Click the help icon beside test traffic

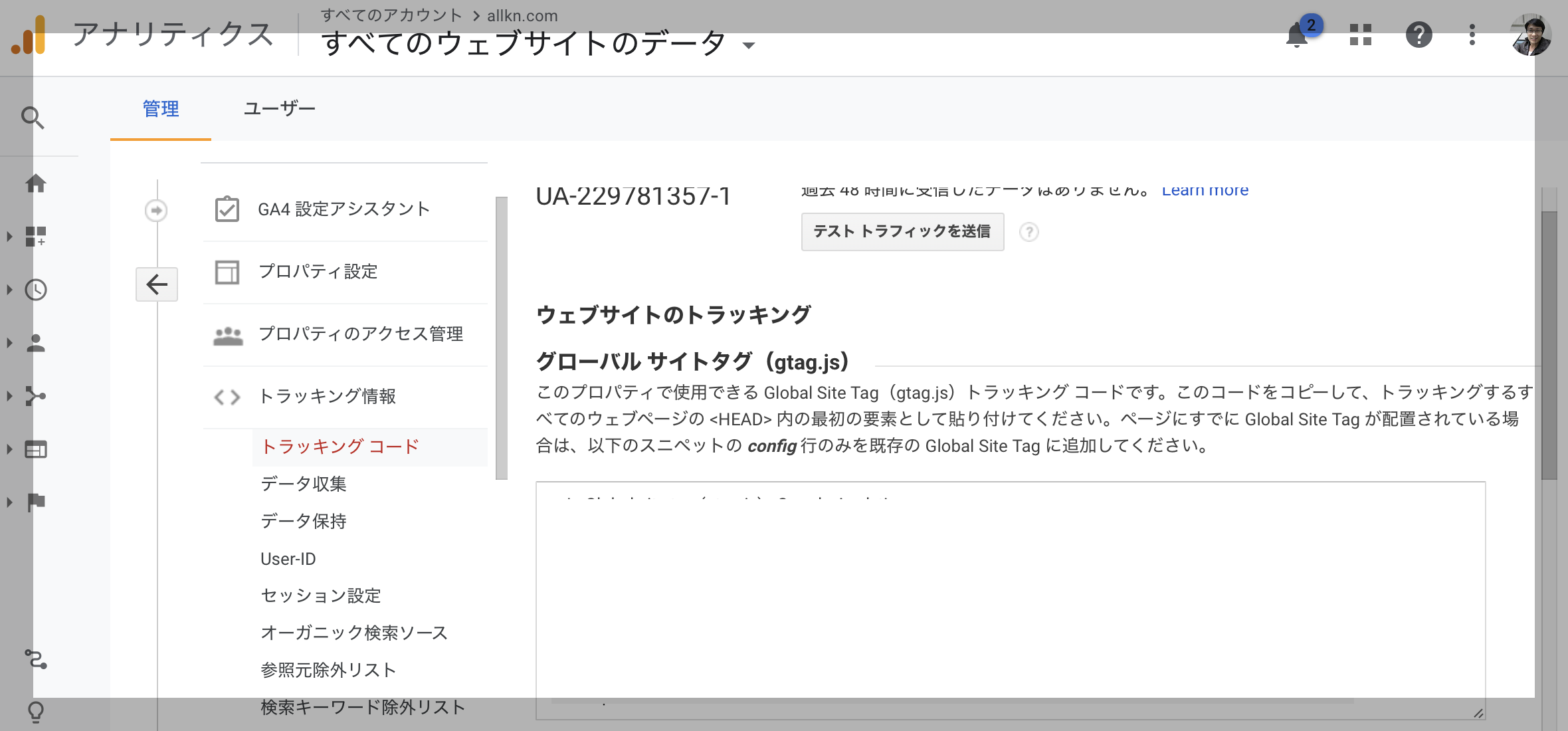(1029, 232)
